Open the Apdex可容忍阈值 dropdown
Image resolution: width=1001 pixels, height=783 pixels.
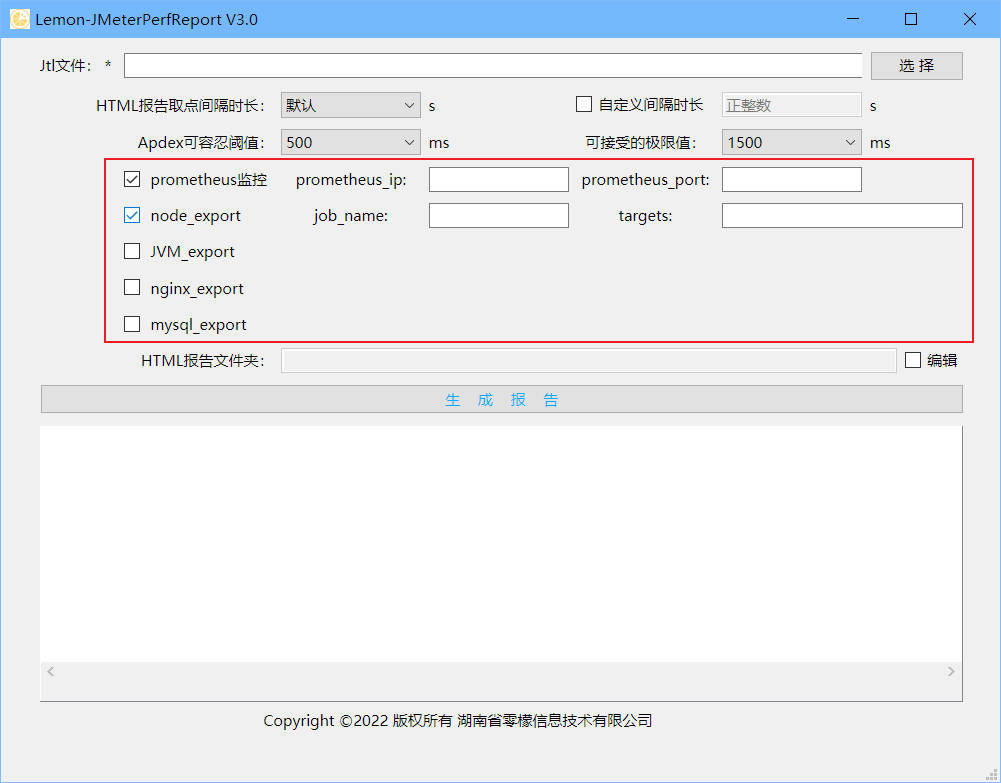click(350, 142)
